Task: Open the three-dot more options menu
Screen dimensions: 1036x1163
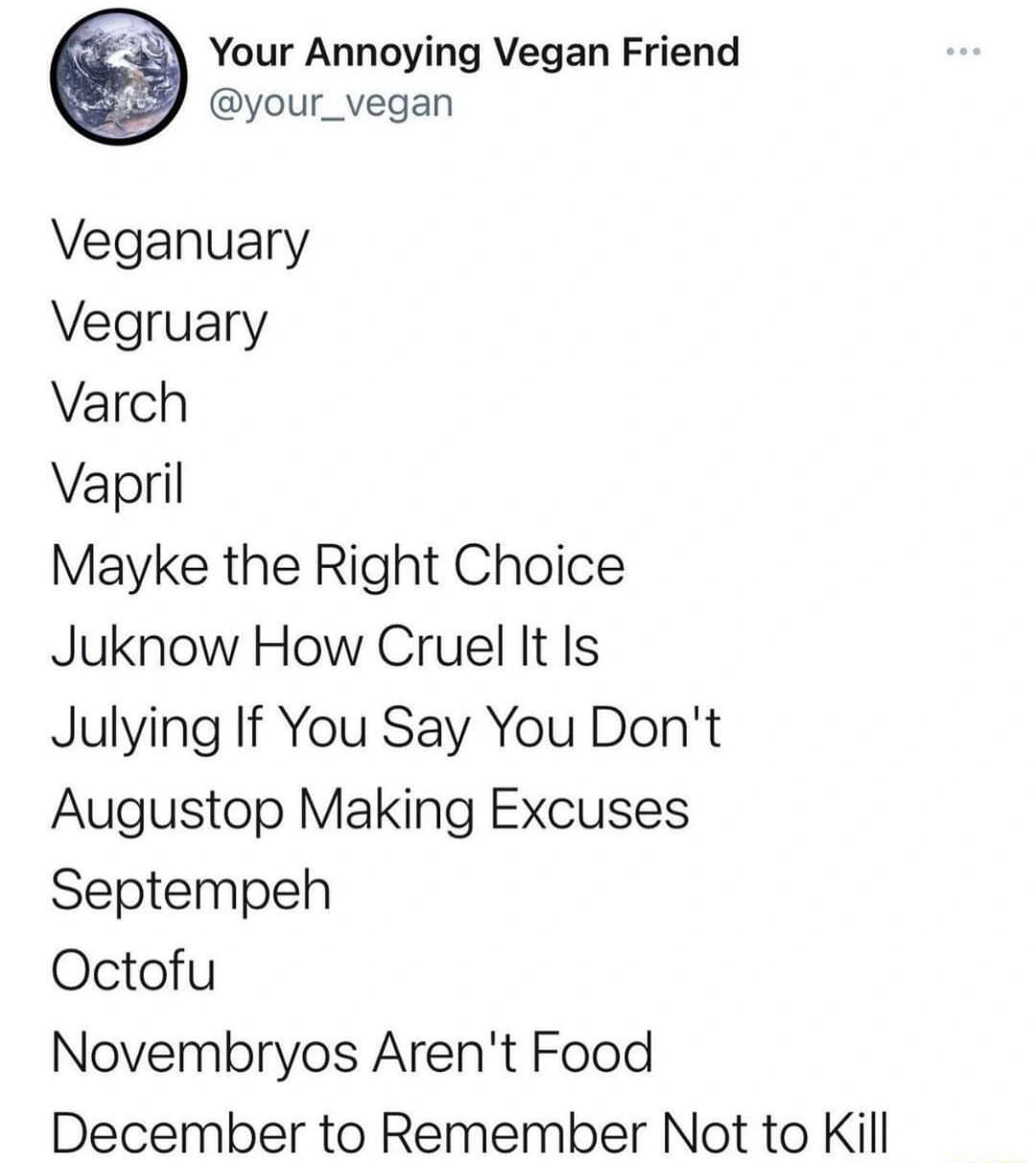Action: [962, 52]
